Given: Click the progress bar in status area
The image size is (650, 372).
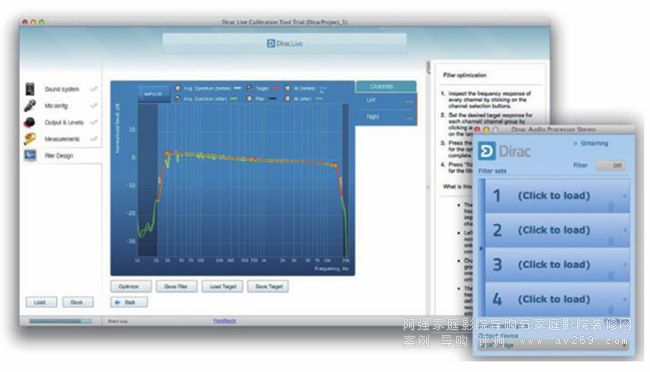Looking at the screenshot, I should 61,321.
